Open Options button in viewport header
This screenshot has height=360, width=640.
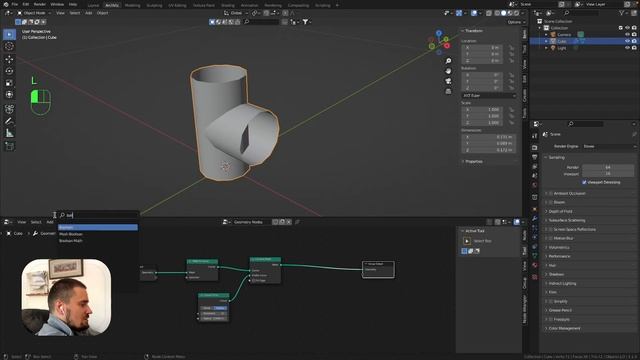pos(516,22)
